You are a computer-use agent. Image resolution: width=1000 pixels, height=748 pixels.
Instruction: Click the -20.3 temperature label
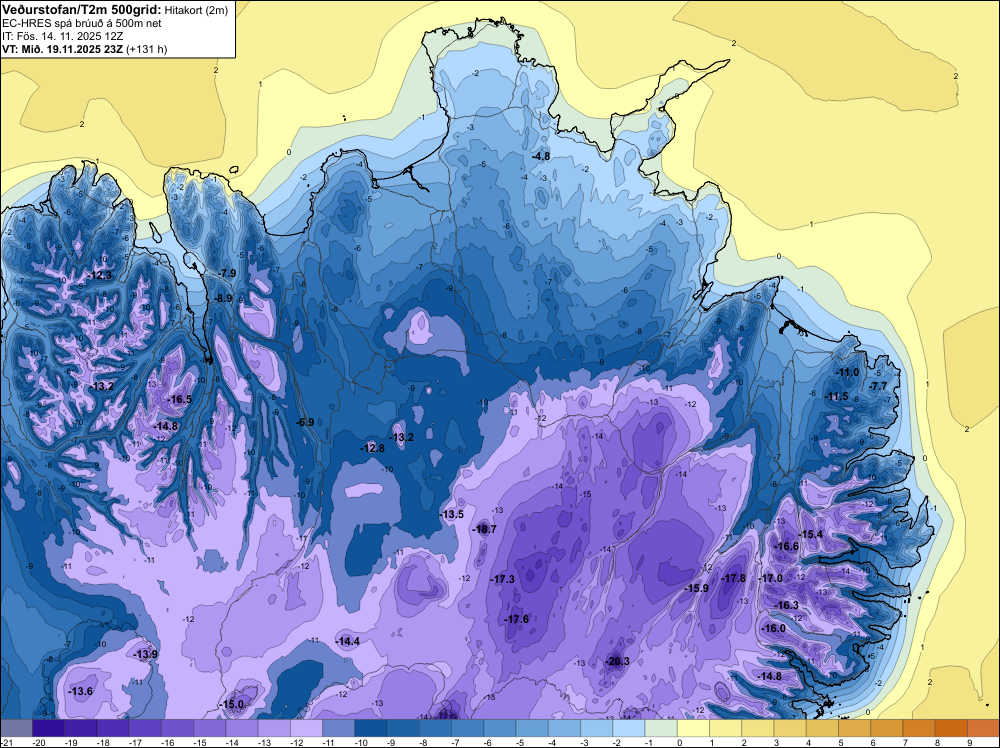(x=617, y=661)
